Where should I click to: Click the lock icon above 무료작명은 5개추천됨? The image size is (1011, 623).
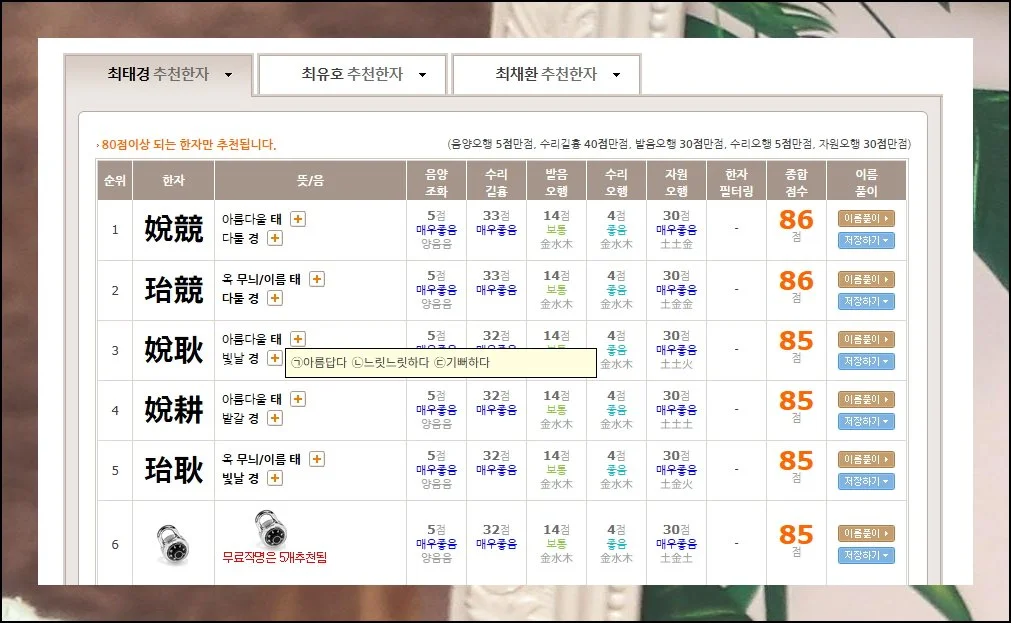tap(266, 528)
